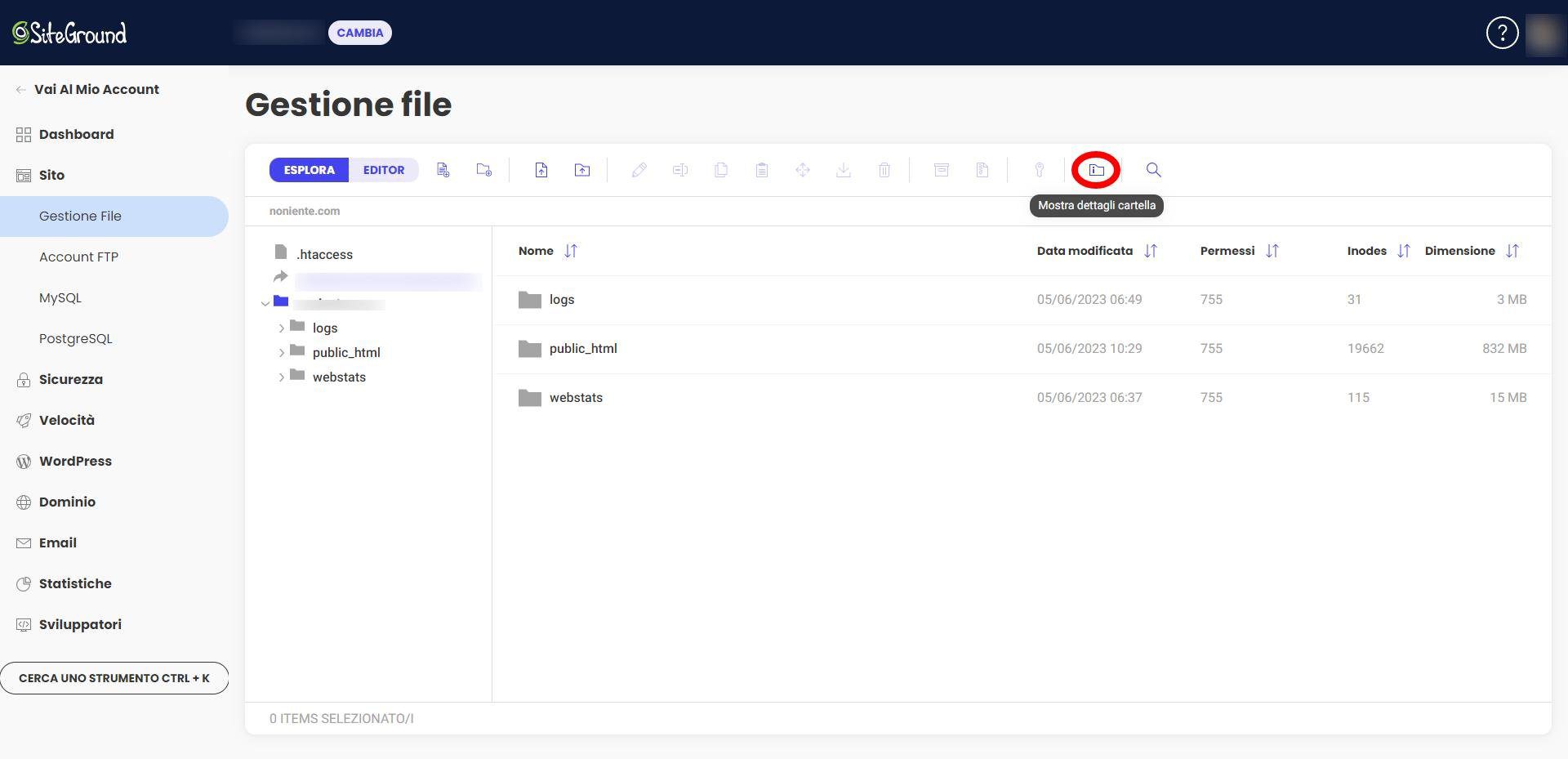The width and height of the screenshot is (1568, 759).
Task: Click the search magnifier icon in toolbar
Action: click(x=1153, y=170)
